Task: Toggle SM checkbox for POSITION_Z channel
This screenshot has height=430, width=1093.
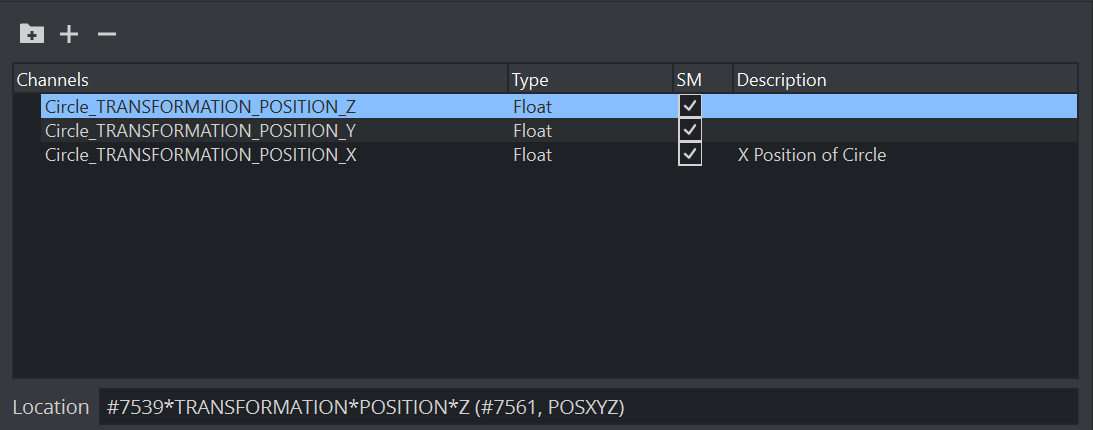Action: pyautogui.click(x=690, y=106)
